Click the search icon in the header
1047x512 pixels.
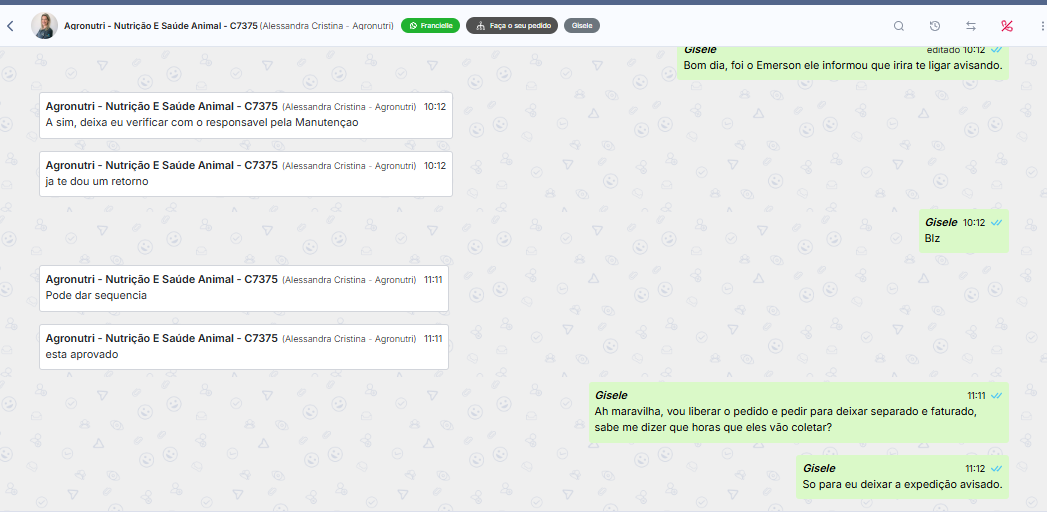(x=899, y=26)
